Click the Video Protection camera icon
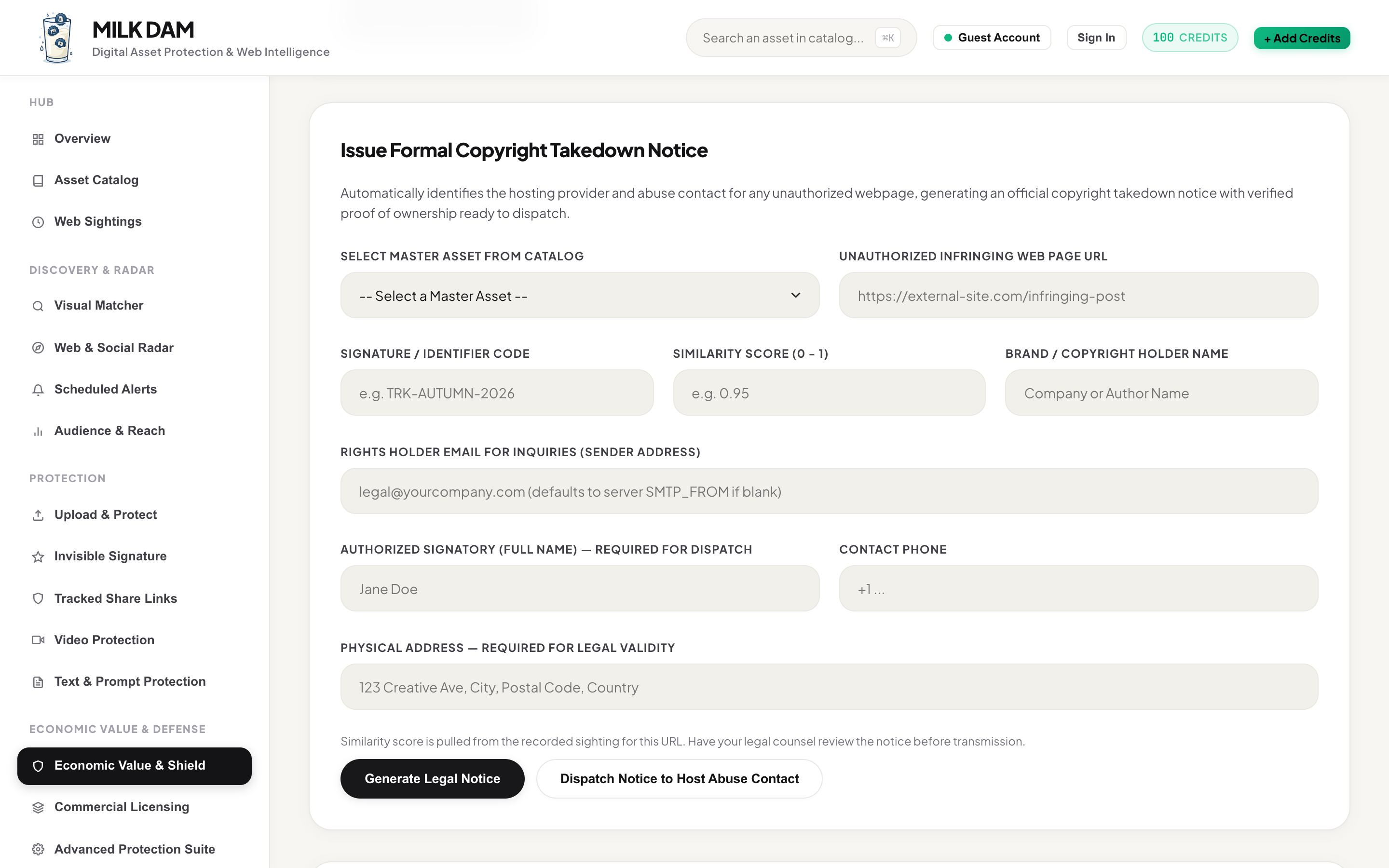1389x868 pixels. point(38,640)
